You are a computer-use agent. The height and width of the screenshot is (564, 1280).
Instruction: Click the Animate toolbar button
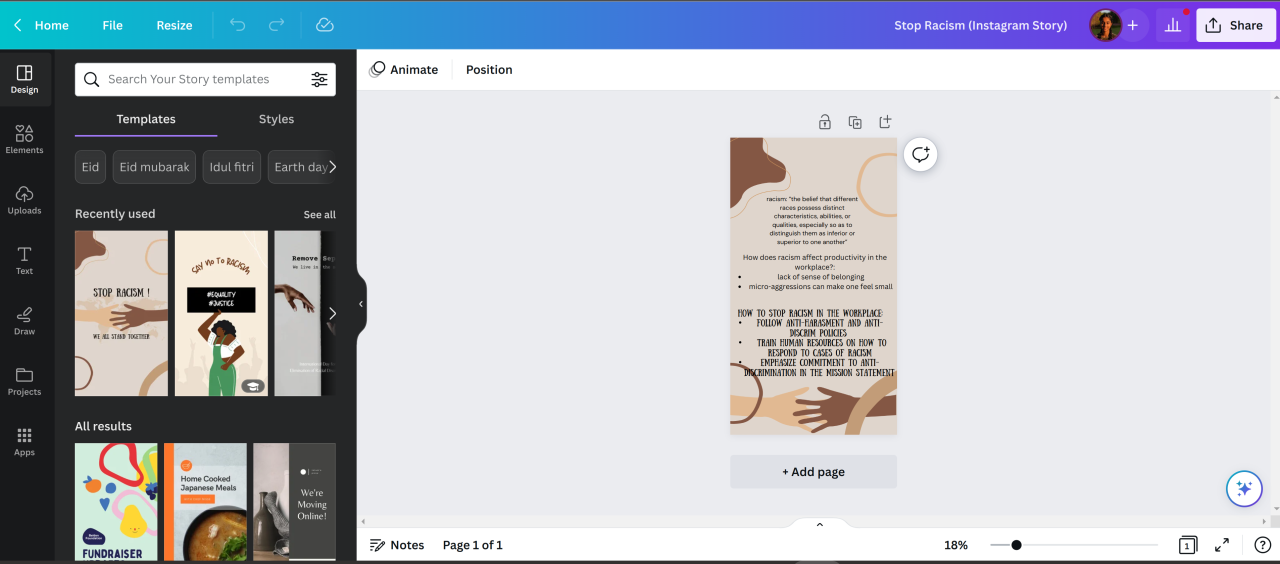(x=404, y=69)
